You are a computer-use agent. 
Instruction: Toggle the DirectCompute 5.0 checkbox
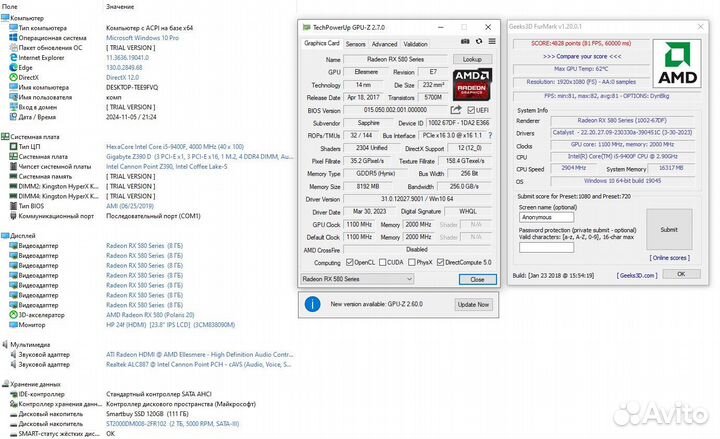pyautogui.click(x=440, y=262)
